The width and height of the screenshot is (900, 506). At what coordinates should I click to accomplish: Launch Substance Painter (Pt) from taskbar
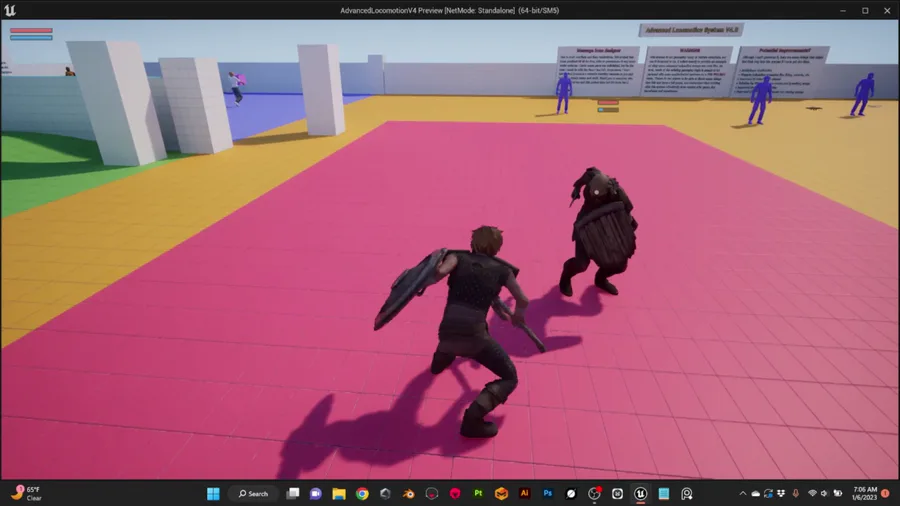pyautogui.click(x=478, y=493)
